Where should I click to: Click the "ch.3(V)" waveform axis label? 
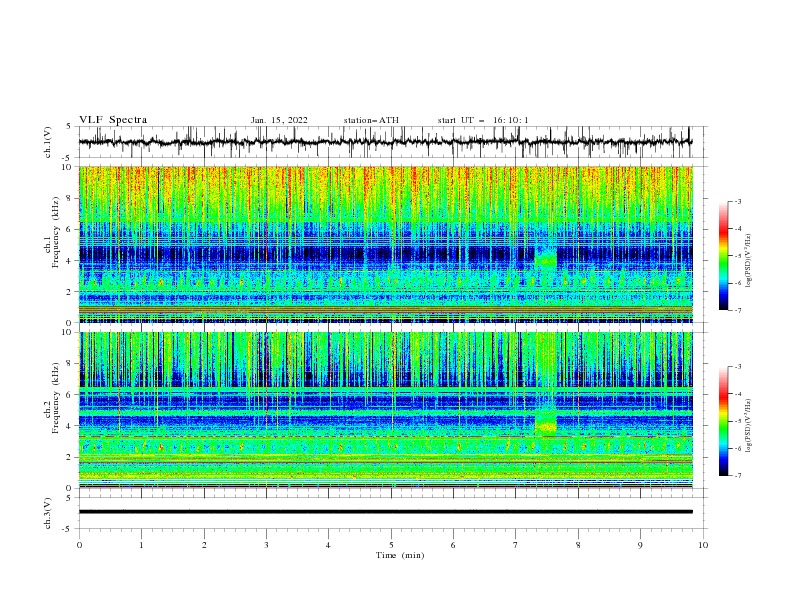point(48,513)
